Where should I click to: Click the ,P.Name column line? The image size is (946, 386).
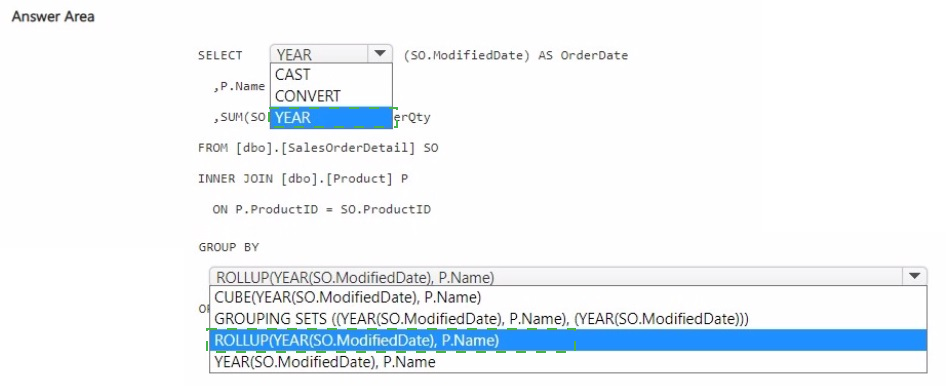(239, 87)
